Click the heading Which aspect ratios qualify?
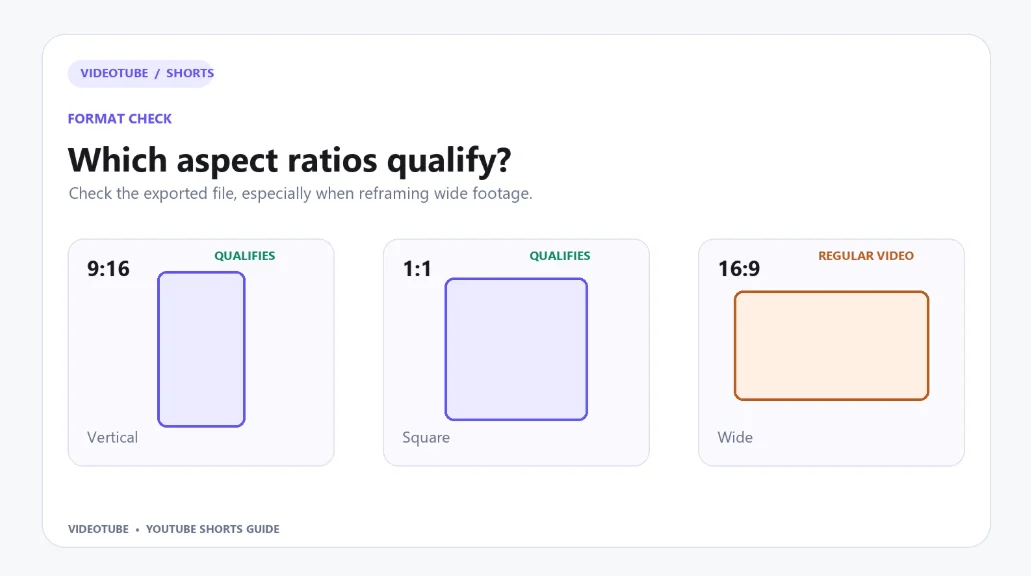 [x=289, y=160]
